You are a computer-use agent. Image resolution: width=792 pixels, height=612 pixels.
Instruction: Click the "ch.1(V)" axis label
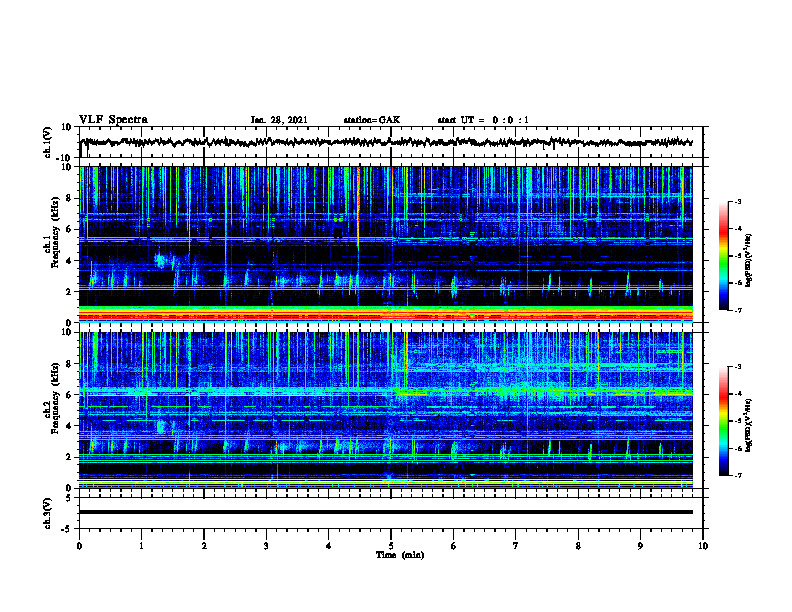coord(48,142)
